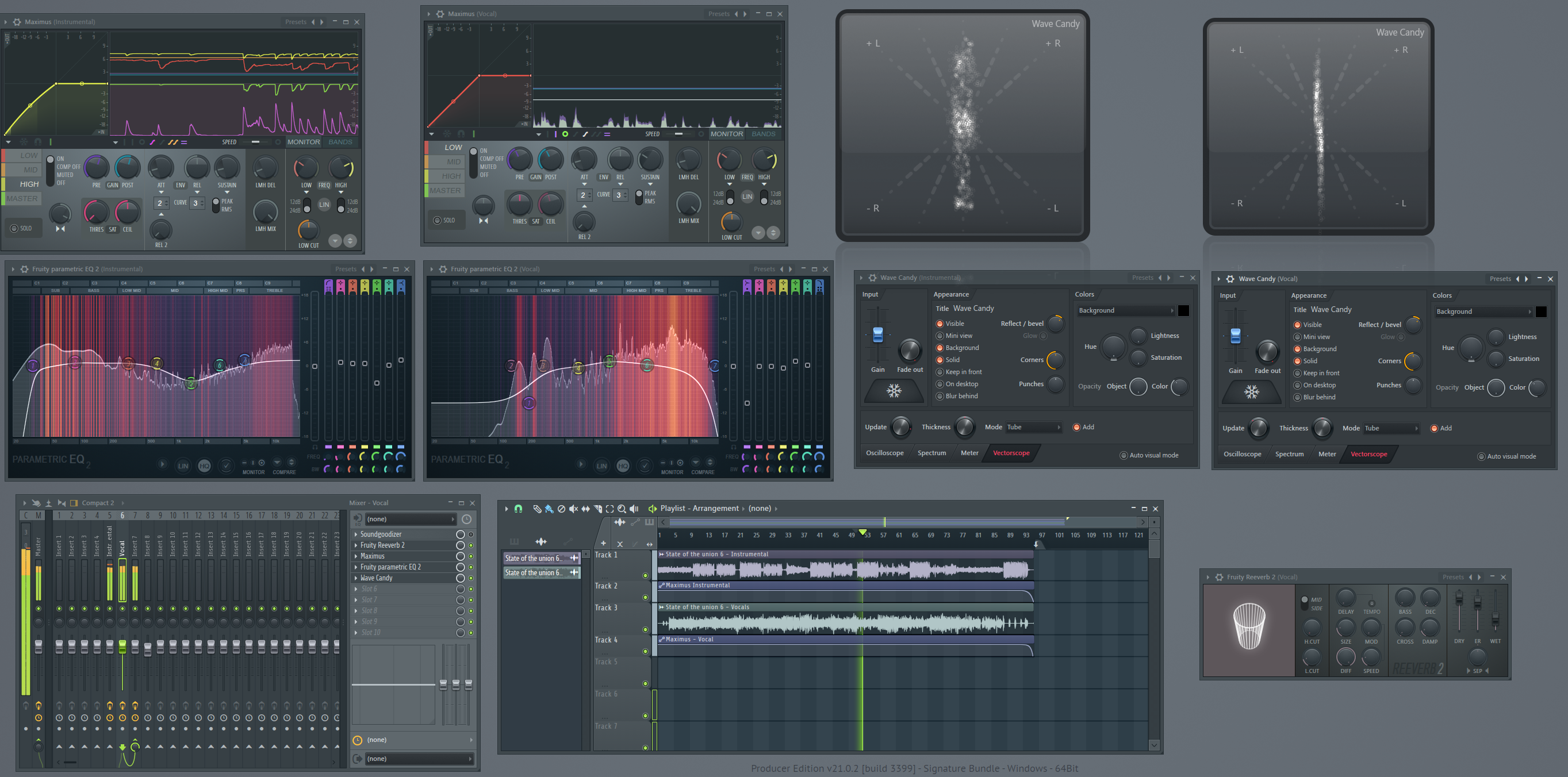Toggle Blur behind in Wave Candy (Vocal)
Screen dimensions: 1568x777
click(1314, 397)
